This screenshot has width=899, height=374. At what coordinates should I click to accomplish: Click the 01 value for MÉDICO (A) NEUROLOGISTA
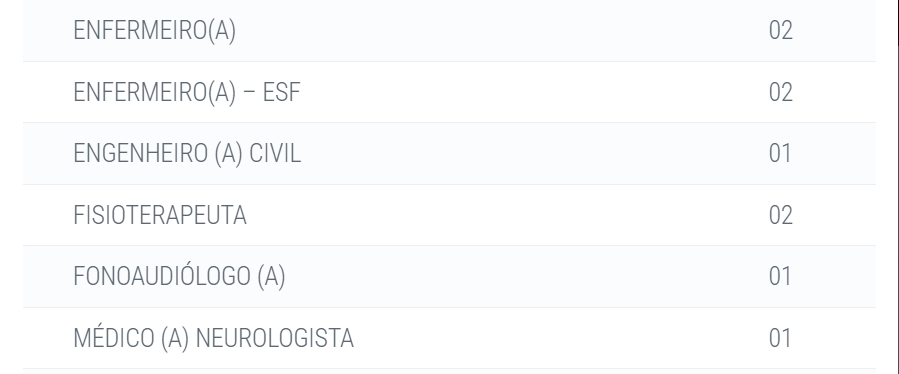780,338
